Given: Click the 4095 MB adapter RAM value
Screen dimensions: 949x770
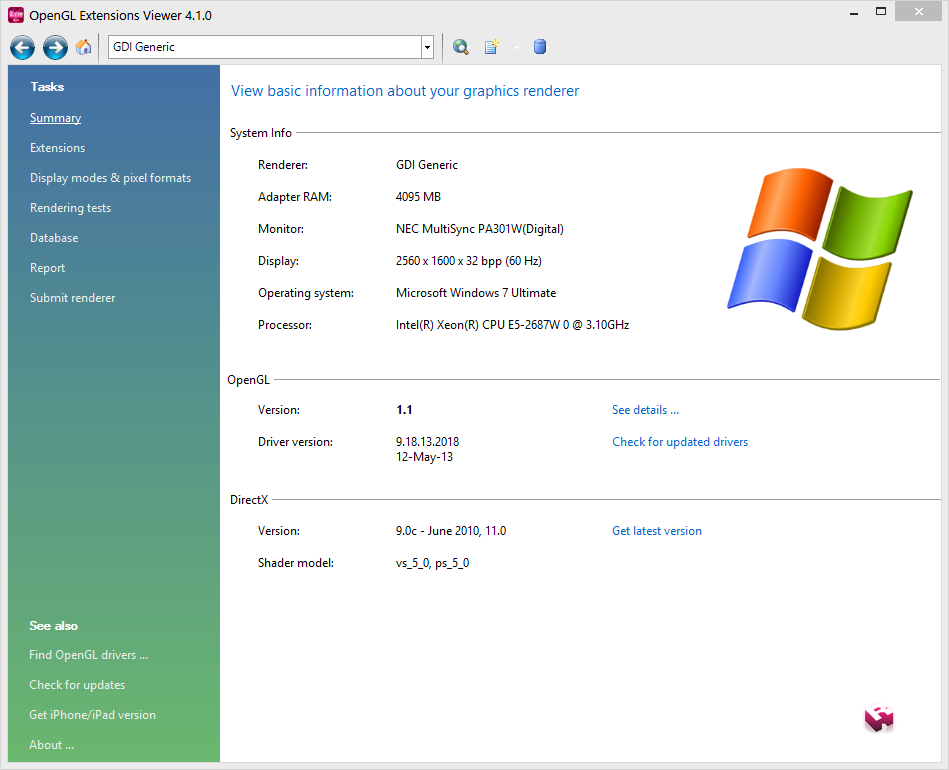Looking at the screenshot, I should (418, 197).
